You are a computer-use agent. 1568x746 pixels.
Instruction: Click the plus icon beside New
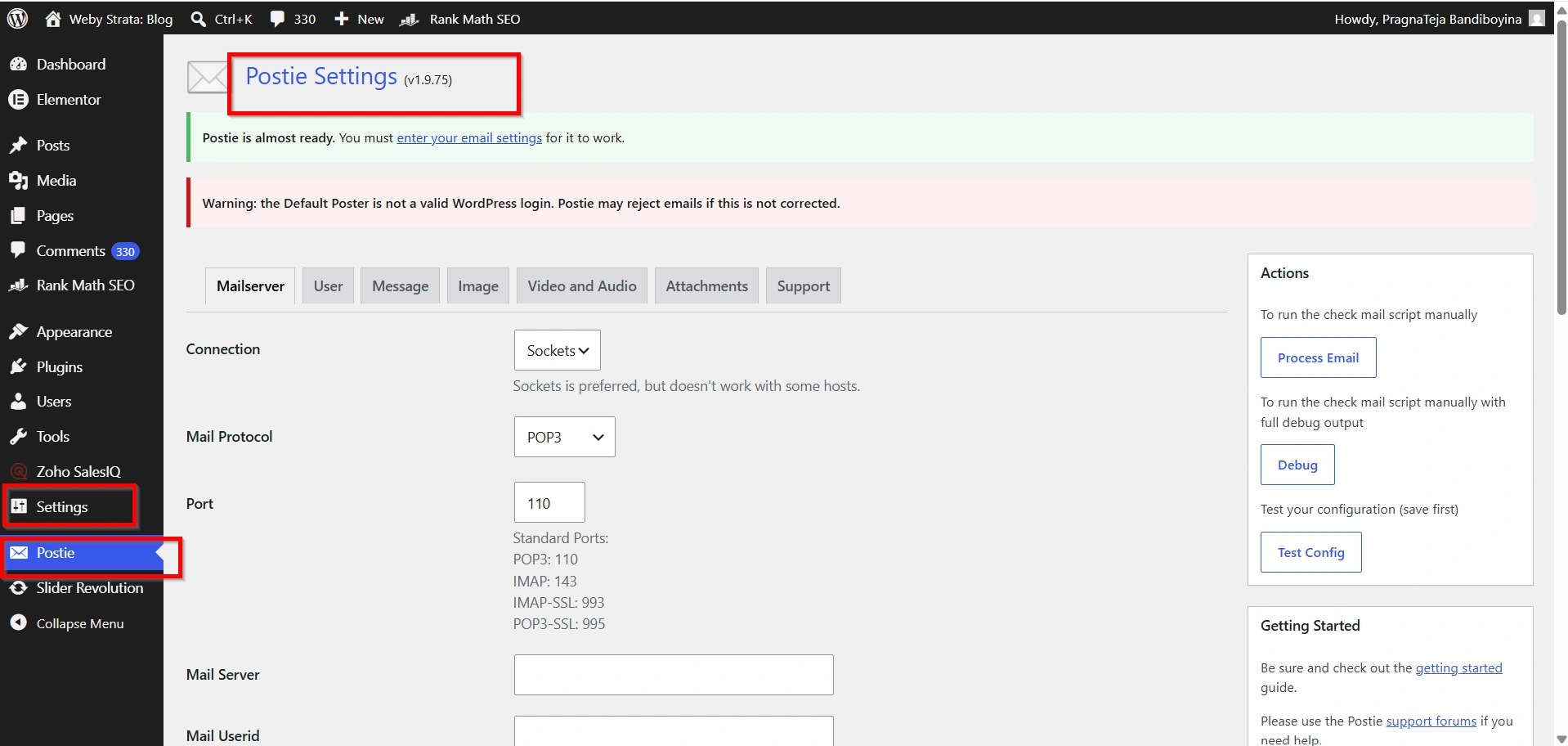pyautogui.click(x=342, y=19)
